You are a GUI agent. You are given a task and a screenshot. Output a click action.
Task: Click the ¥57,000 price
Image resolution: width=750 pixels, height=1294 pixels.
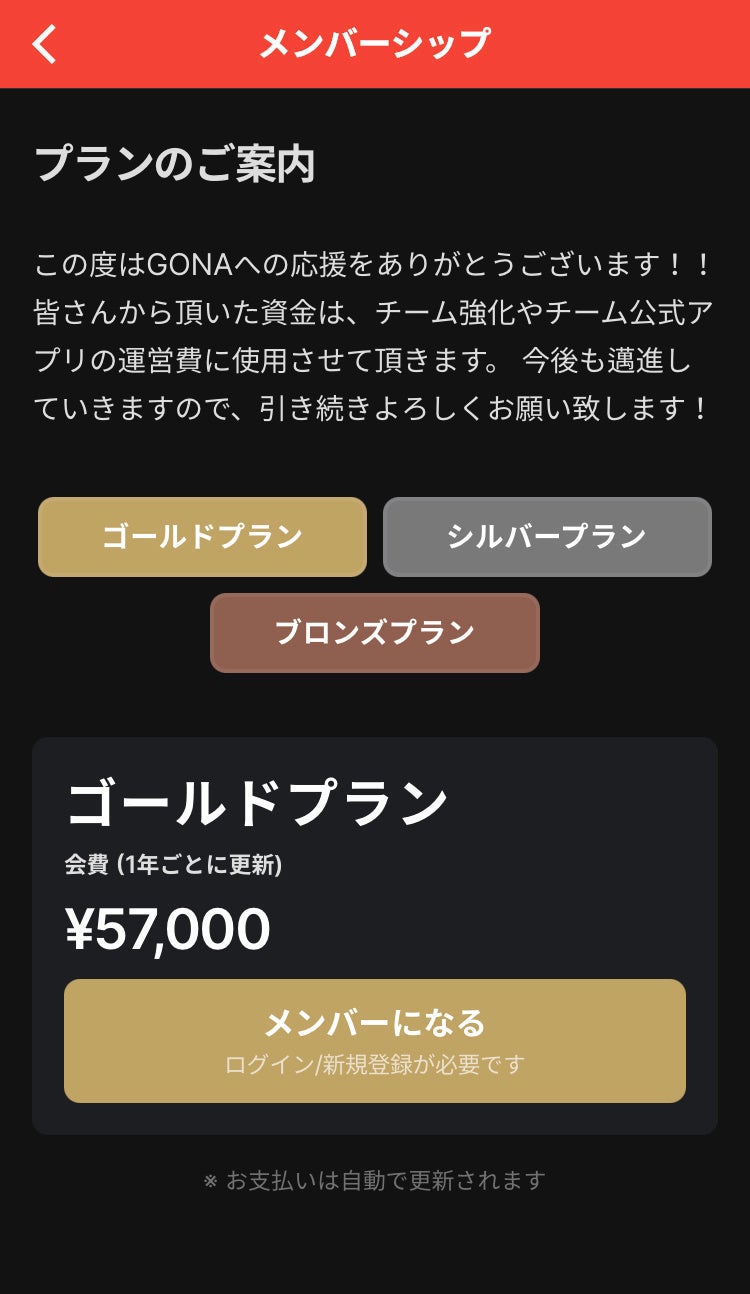coord(168,929)
